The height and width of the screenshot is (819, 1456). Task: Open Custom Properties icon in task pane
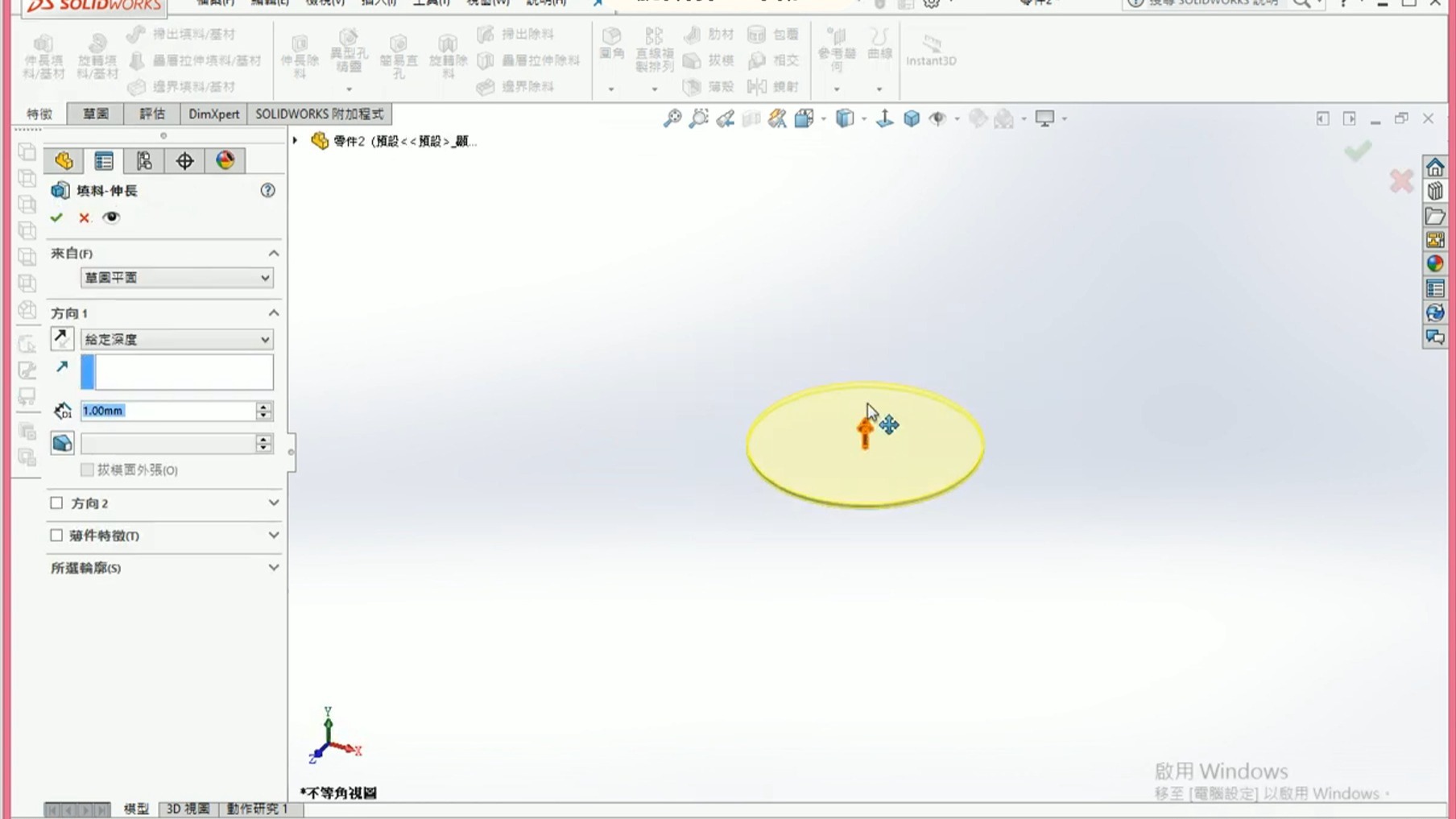(1435, 288)
